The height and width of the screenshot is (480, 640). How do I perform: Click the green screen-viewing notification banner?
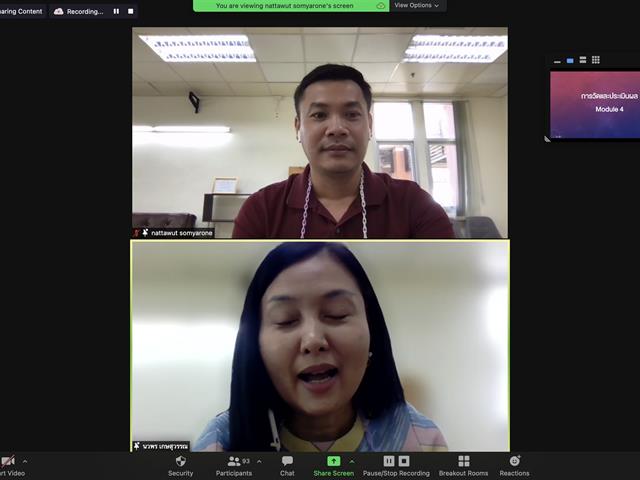[291, 5]
